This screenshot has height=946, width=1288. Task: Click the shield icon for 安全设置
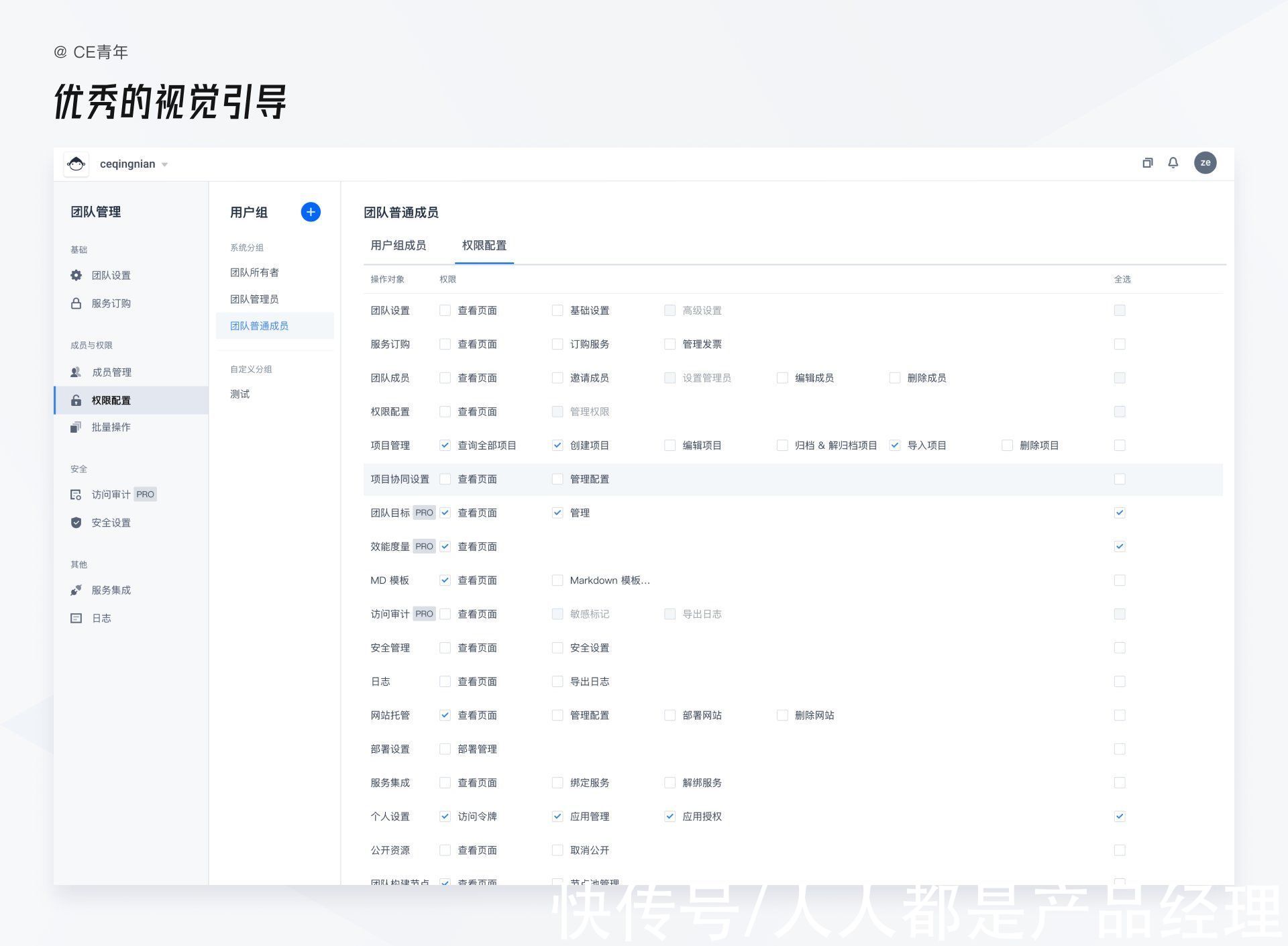[76, 523]
